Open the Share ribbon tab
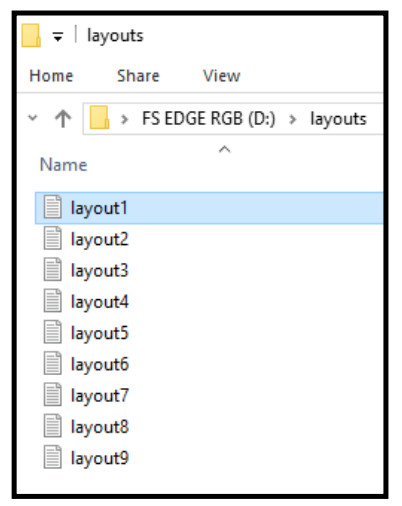The width and height of the screenshot is (402, 506). pyautogui.click(x=138, y=76)
